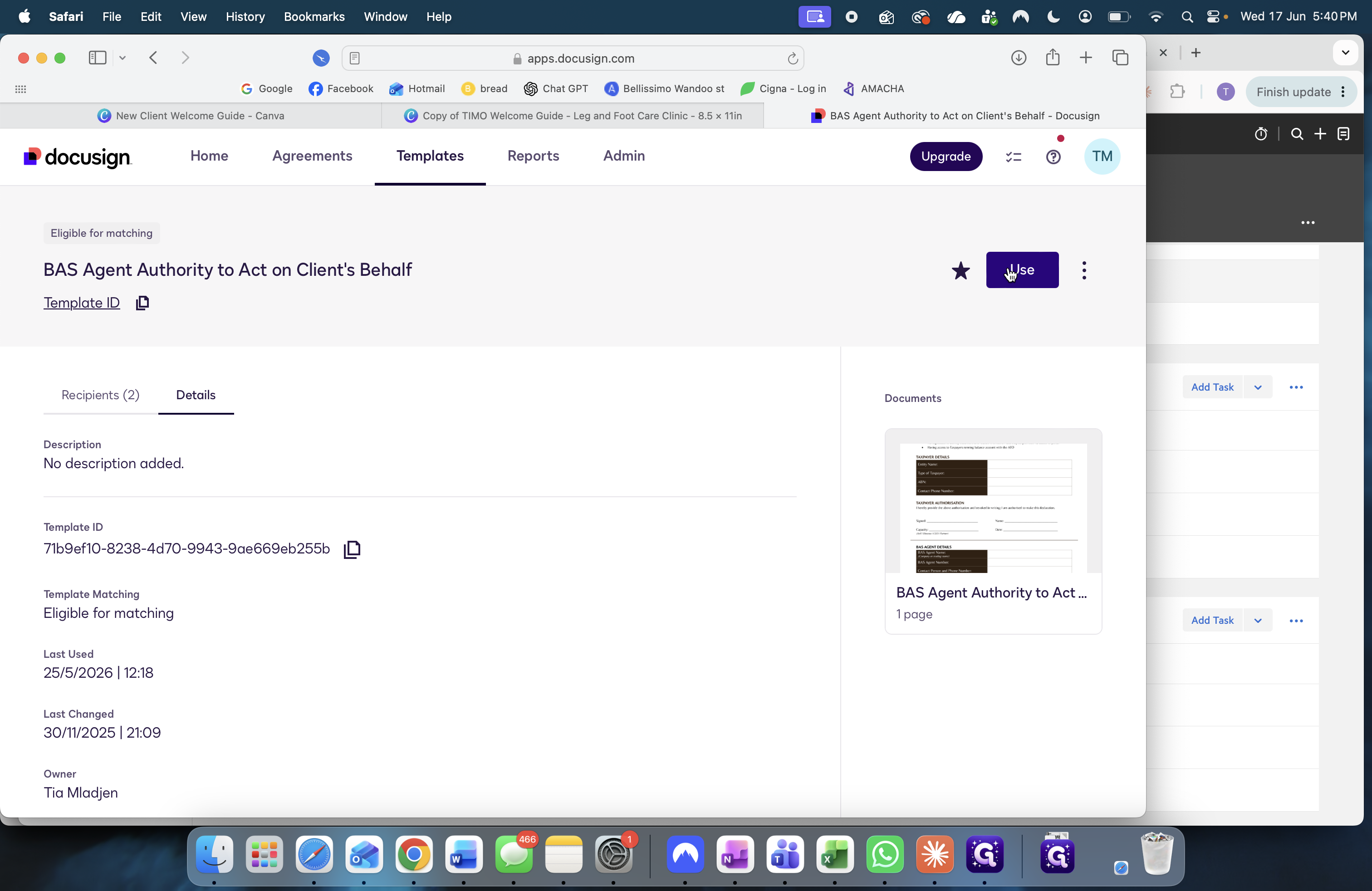Open Microsoft Excel from the Dock
1372x891 pixels.
coord(835,855)
